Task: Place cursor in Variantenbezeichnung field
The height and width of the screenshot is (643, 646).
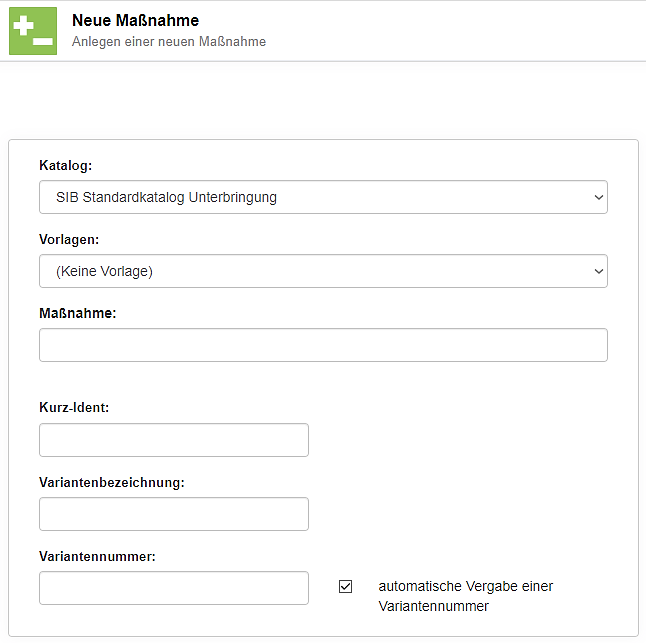Action: (174, 514)
